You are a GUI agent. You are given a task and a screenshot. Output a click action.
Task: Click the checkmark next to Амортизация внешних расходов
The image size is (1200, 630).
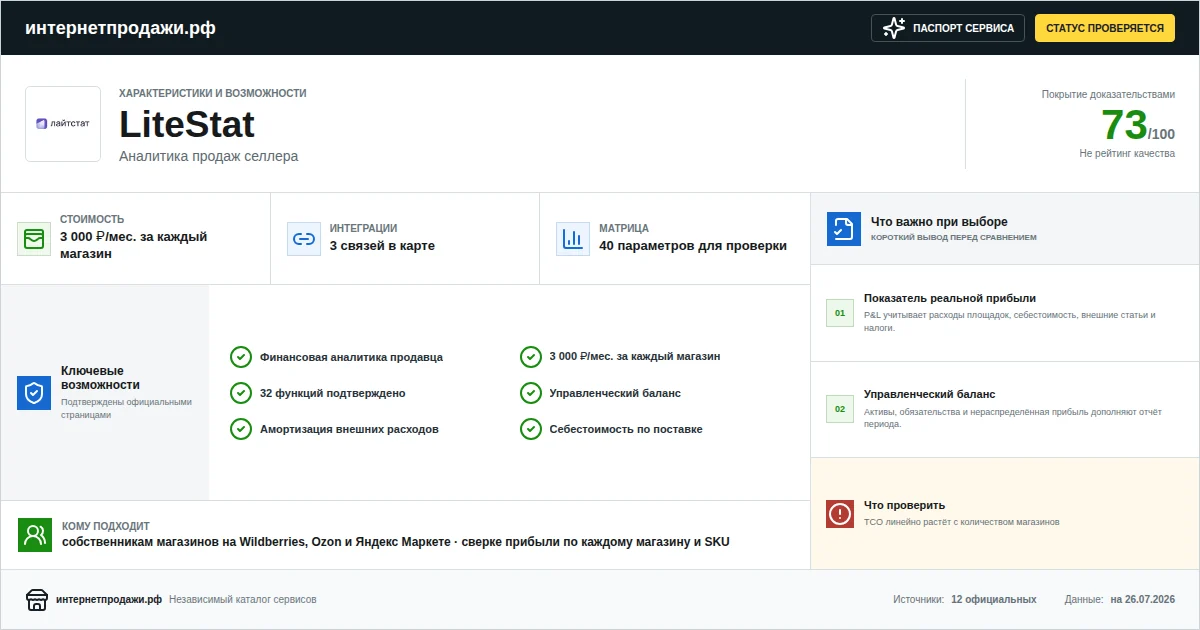click(x=241, y=429)
